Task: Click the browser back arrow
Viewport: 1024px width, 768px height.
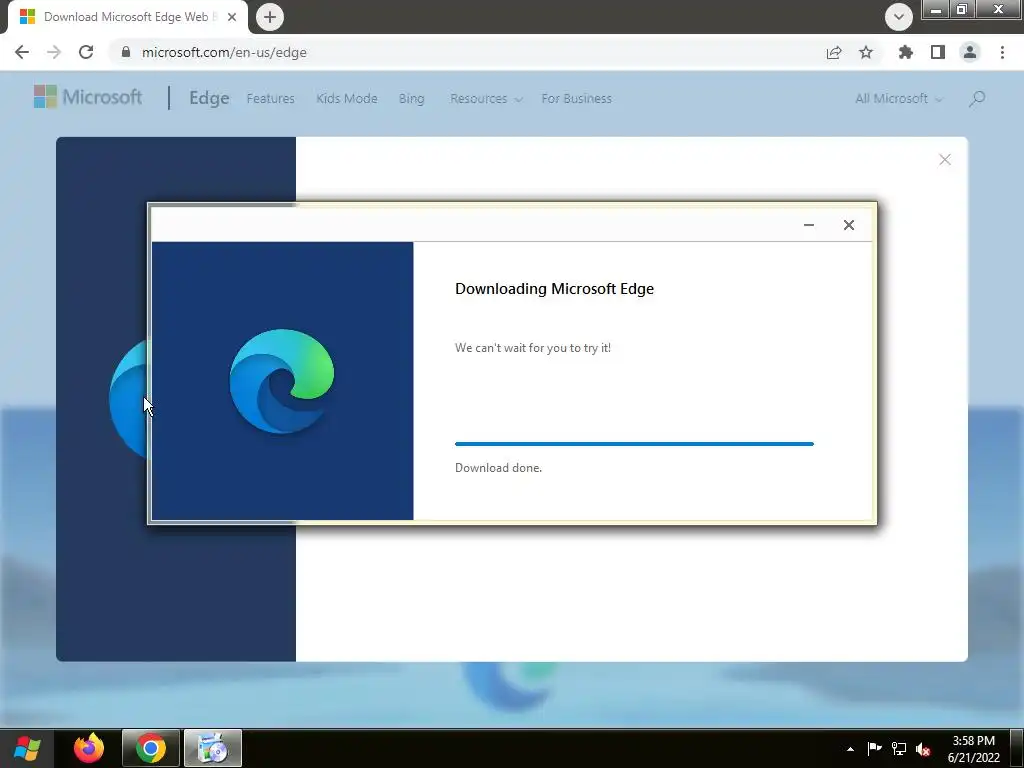Action: [22, 52]
